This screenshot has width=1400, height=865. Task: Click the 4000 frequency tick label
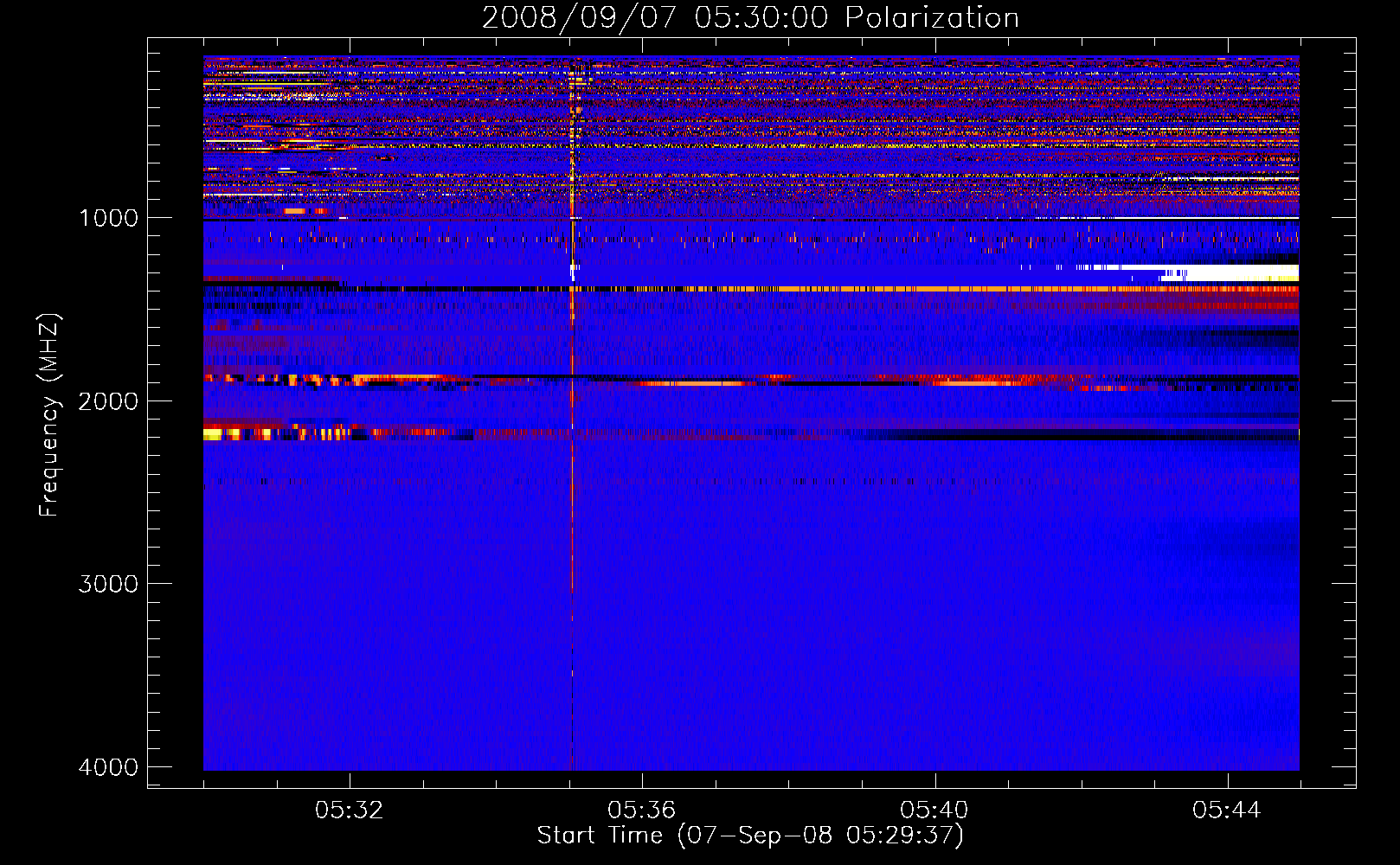coord(108,767)
